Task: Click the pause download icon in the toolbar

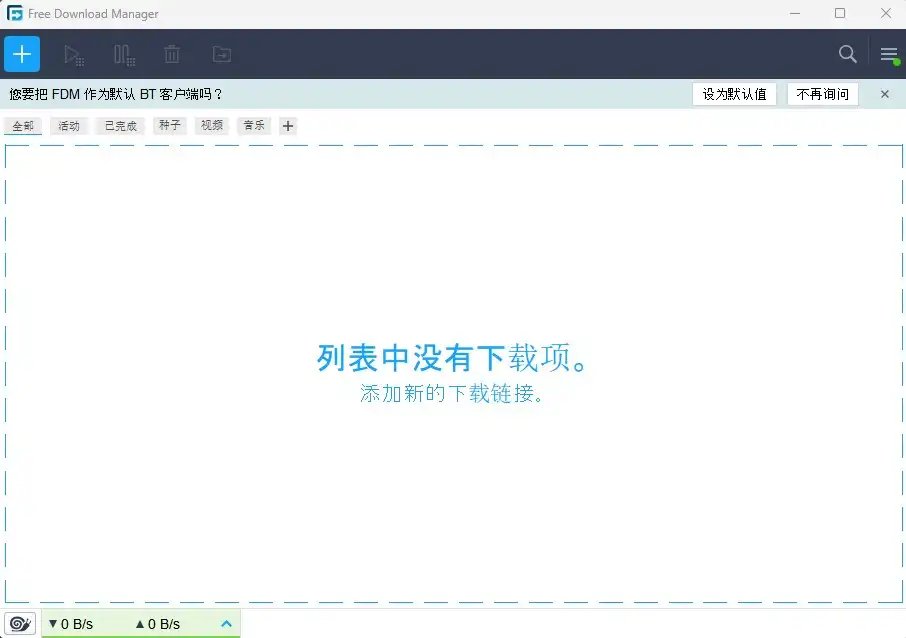Action: (122, 54)
